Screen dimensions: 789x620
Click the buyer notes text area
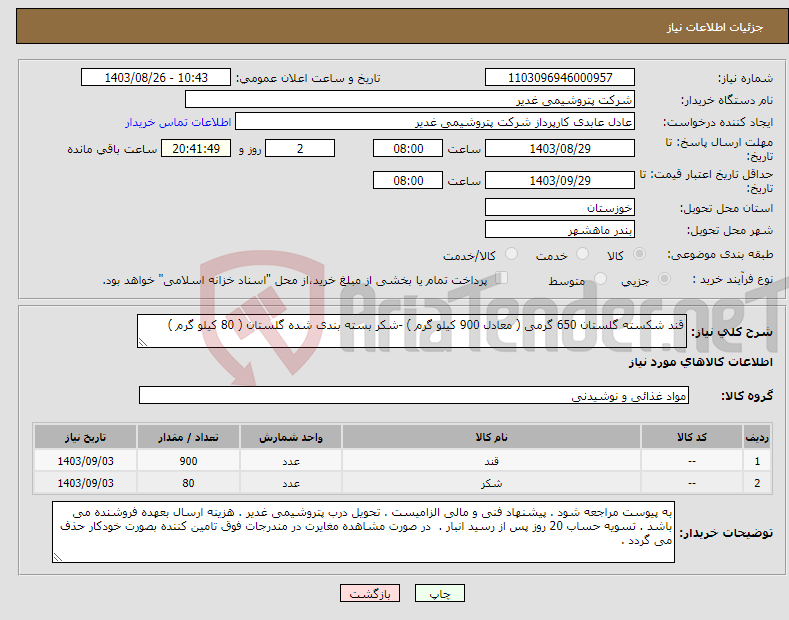click(x=363, y=532)
